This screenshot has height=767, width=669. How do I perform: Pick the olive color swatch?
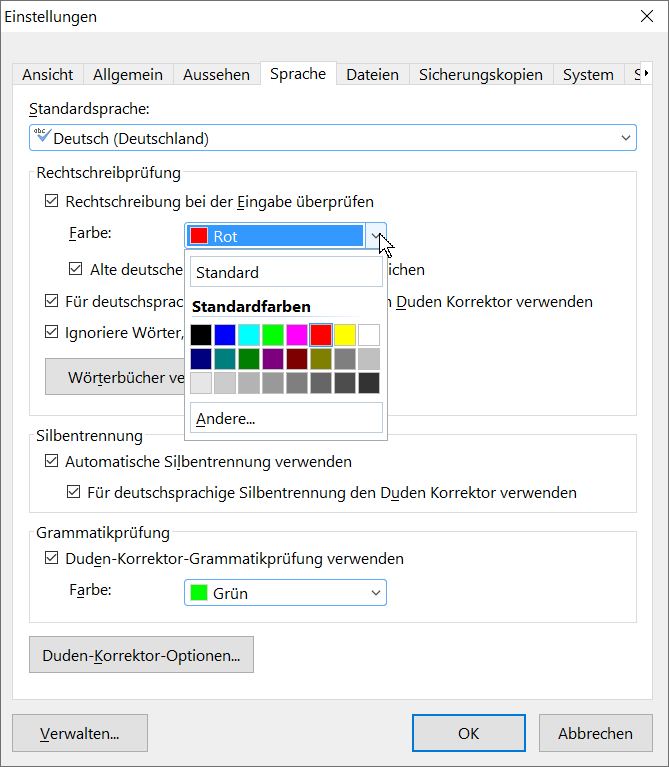click(321, 359)
